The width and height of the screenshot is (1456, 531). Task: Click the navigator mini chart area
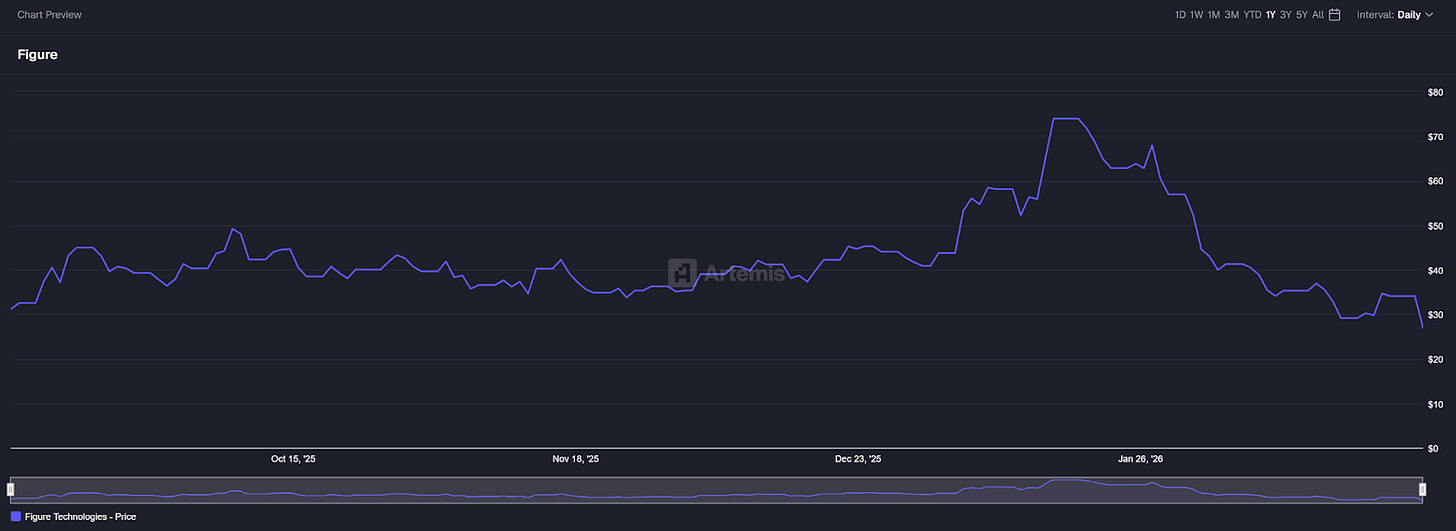(x=716, y=489)
